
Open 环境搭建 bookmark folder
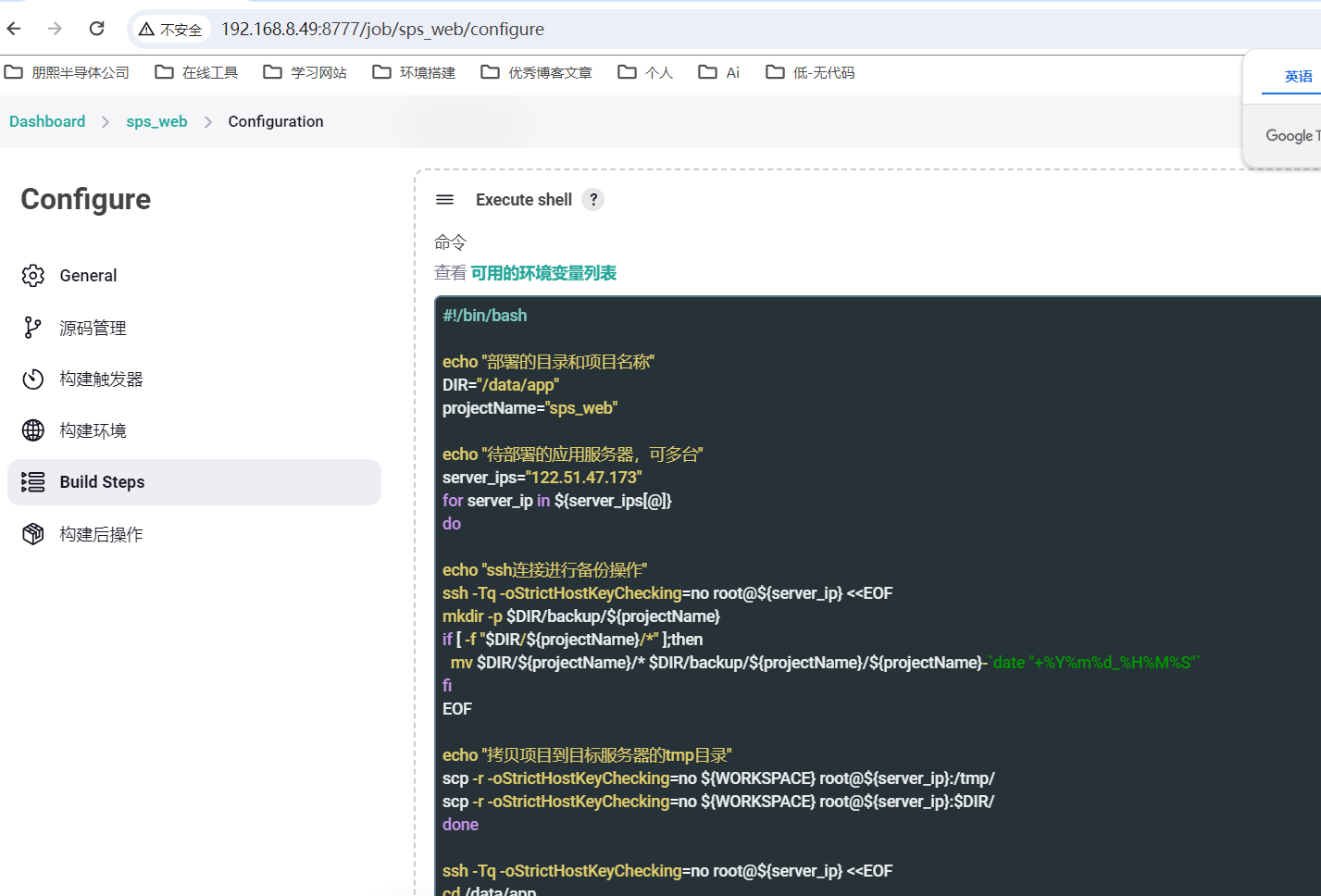414,72
